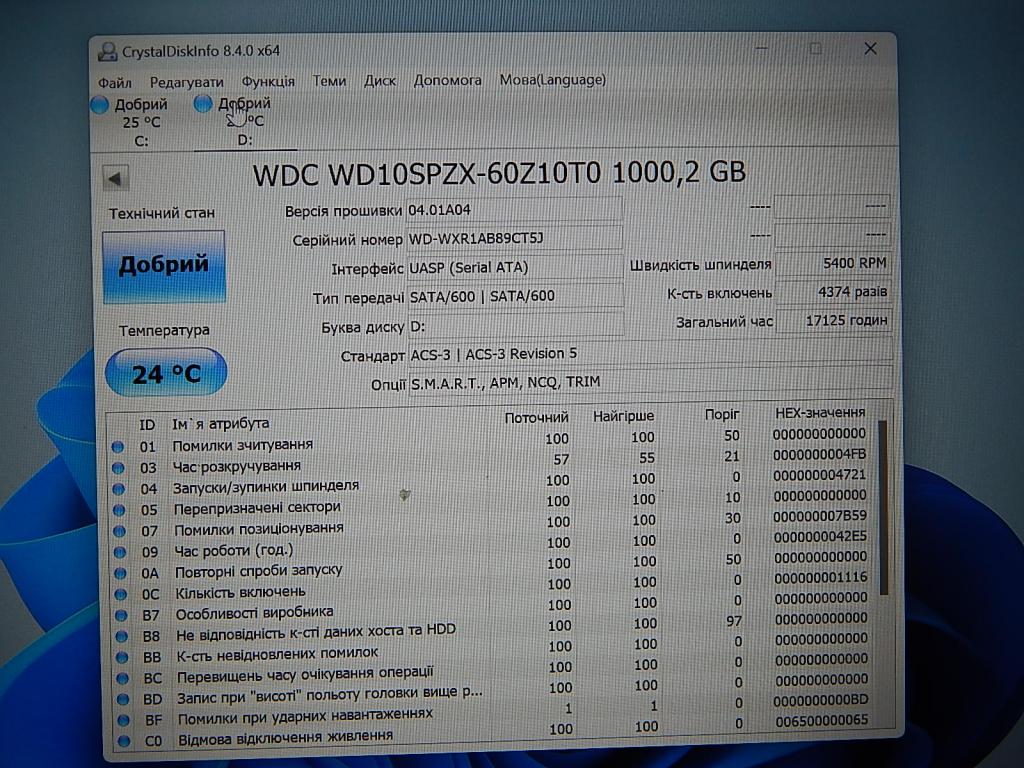Screen dimensions: 1024x768
Task: Click the transfer mode field SATA/600 | SATA/600
Action: 515,296
